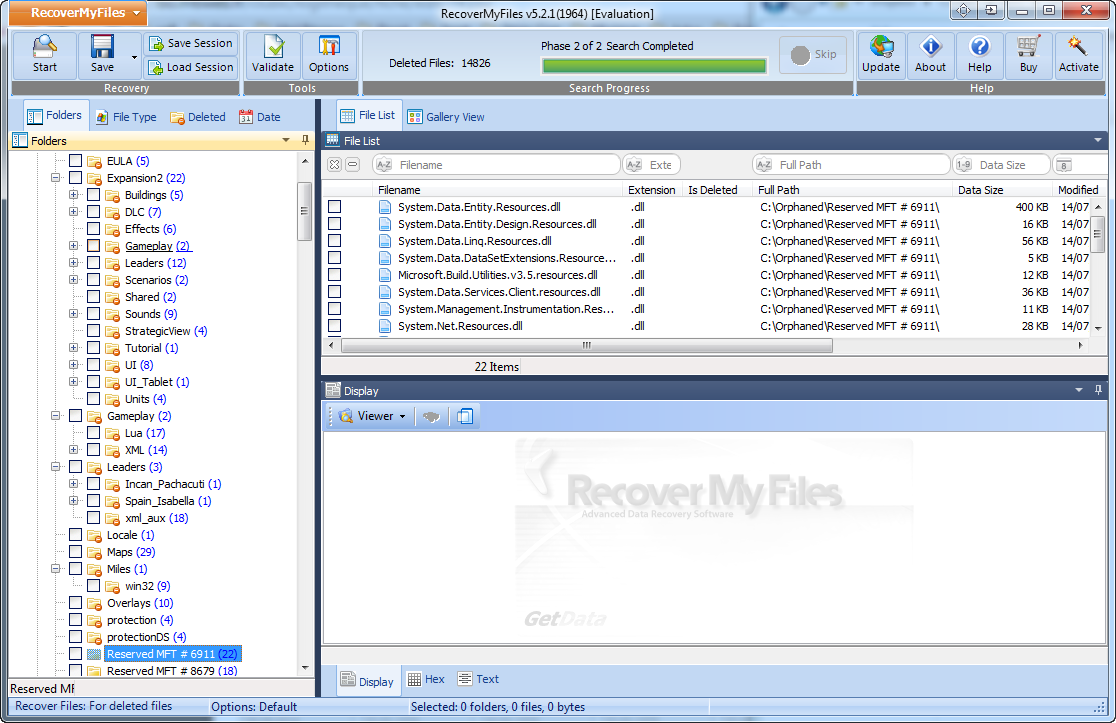Image resolution: width=1116 pixels, height=723 pixels.
Task: Open the Options tool
Action: 329,55
